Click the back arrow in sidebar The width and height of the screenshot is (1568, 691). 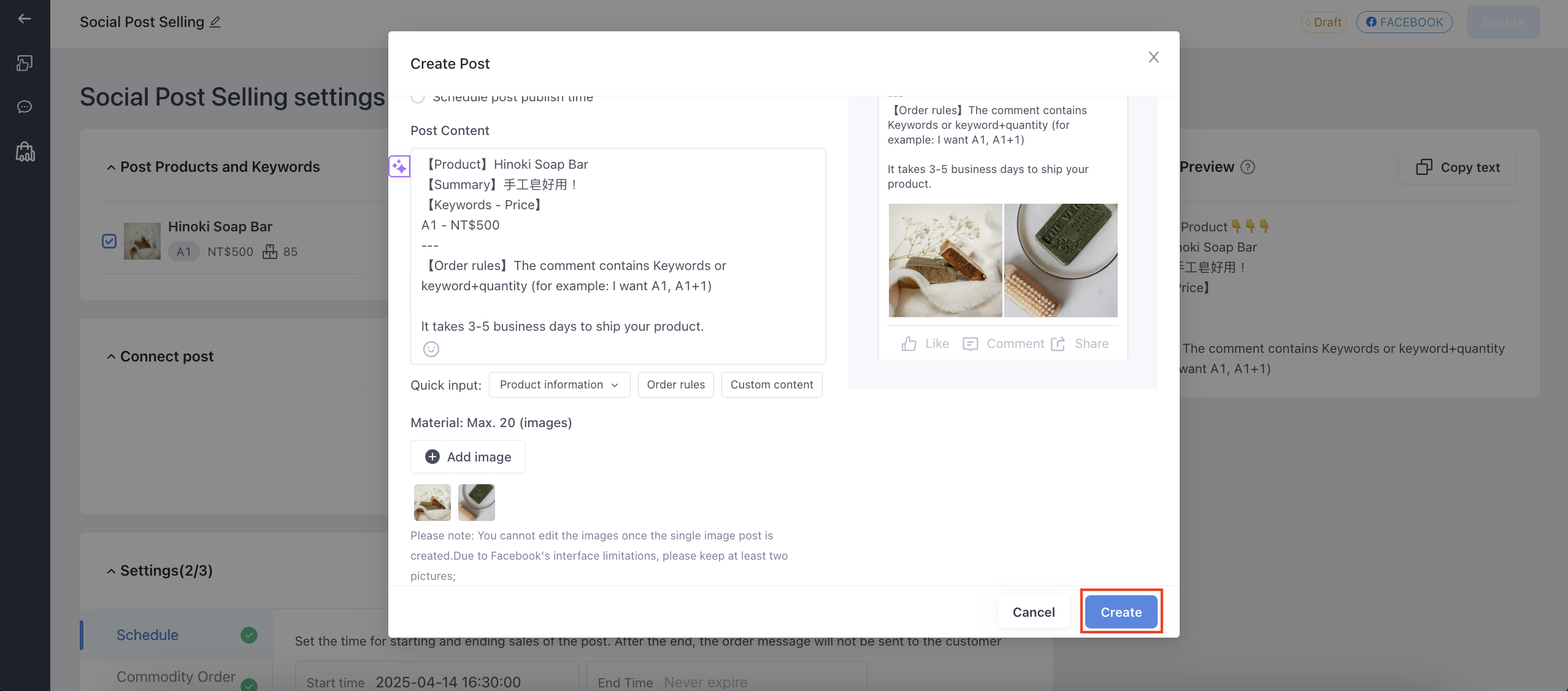click(25, 19)
